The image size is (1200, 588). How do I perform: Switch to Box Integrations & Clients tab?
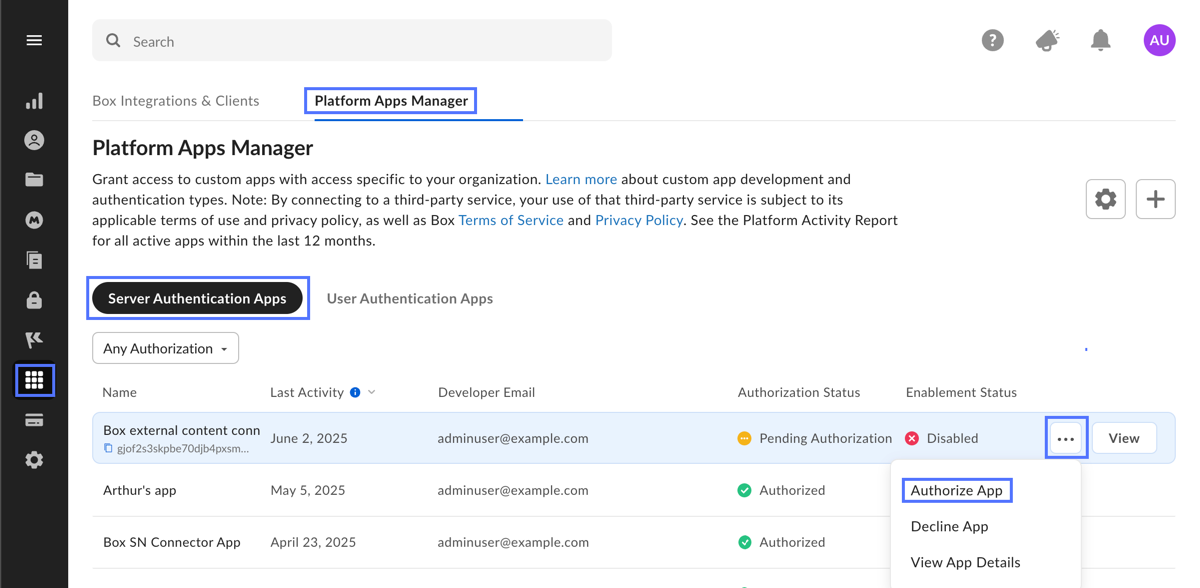tap(176, 100)
